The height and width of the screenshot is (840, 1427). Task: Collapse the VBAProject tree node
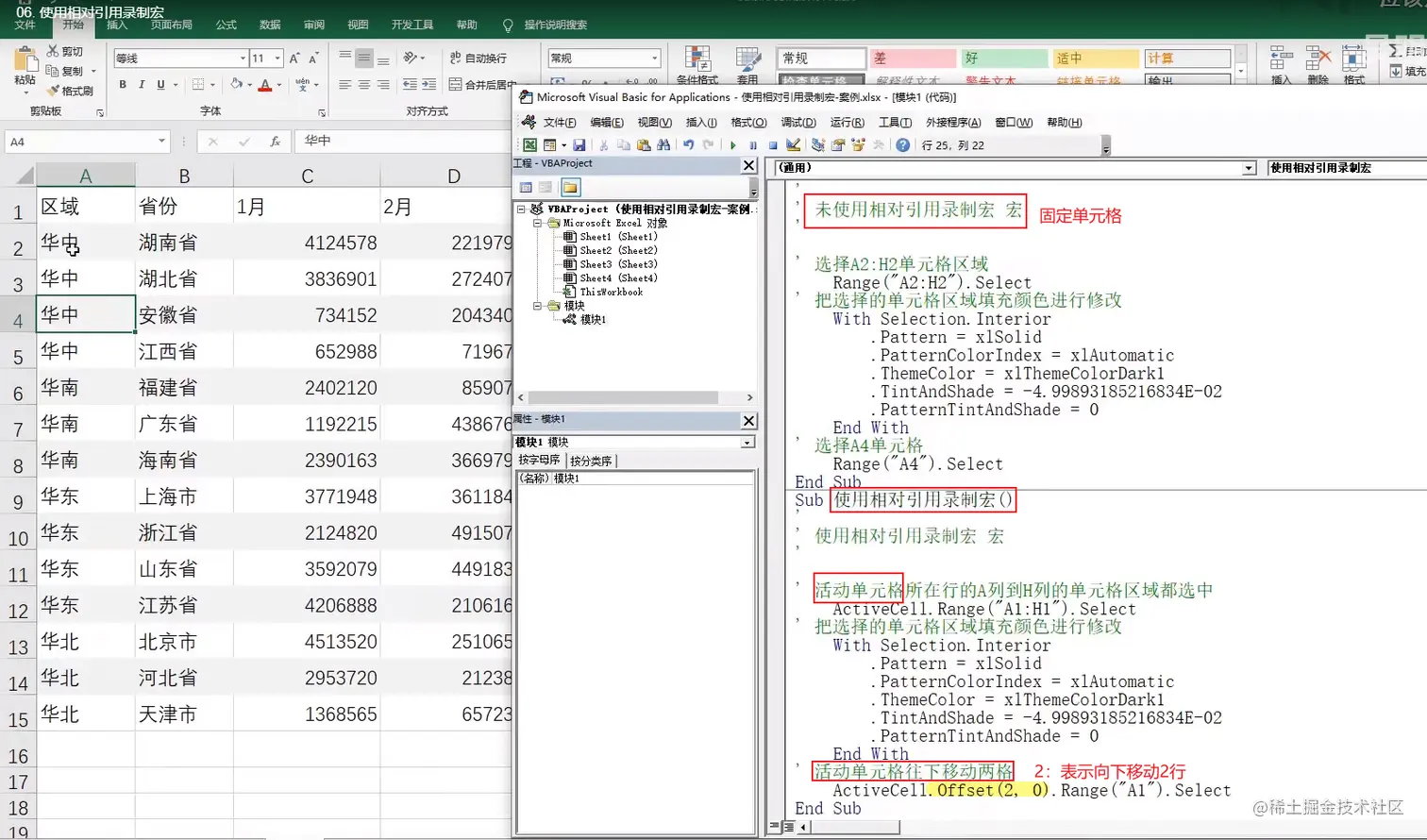tap(521, 209)
